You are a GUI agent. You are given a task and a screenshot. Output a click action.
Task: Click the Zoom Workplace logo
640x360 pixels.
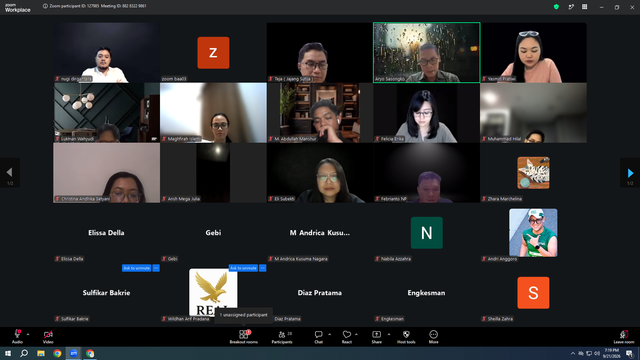(18, 8)
